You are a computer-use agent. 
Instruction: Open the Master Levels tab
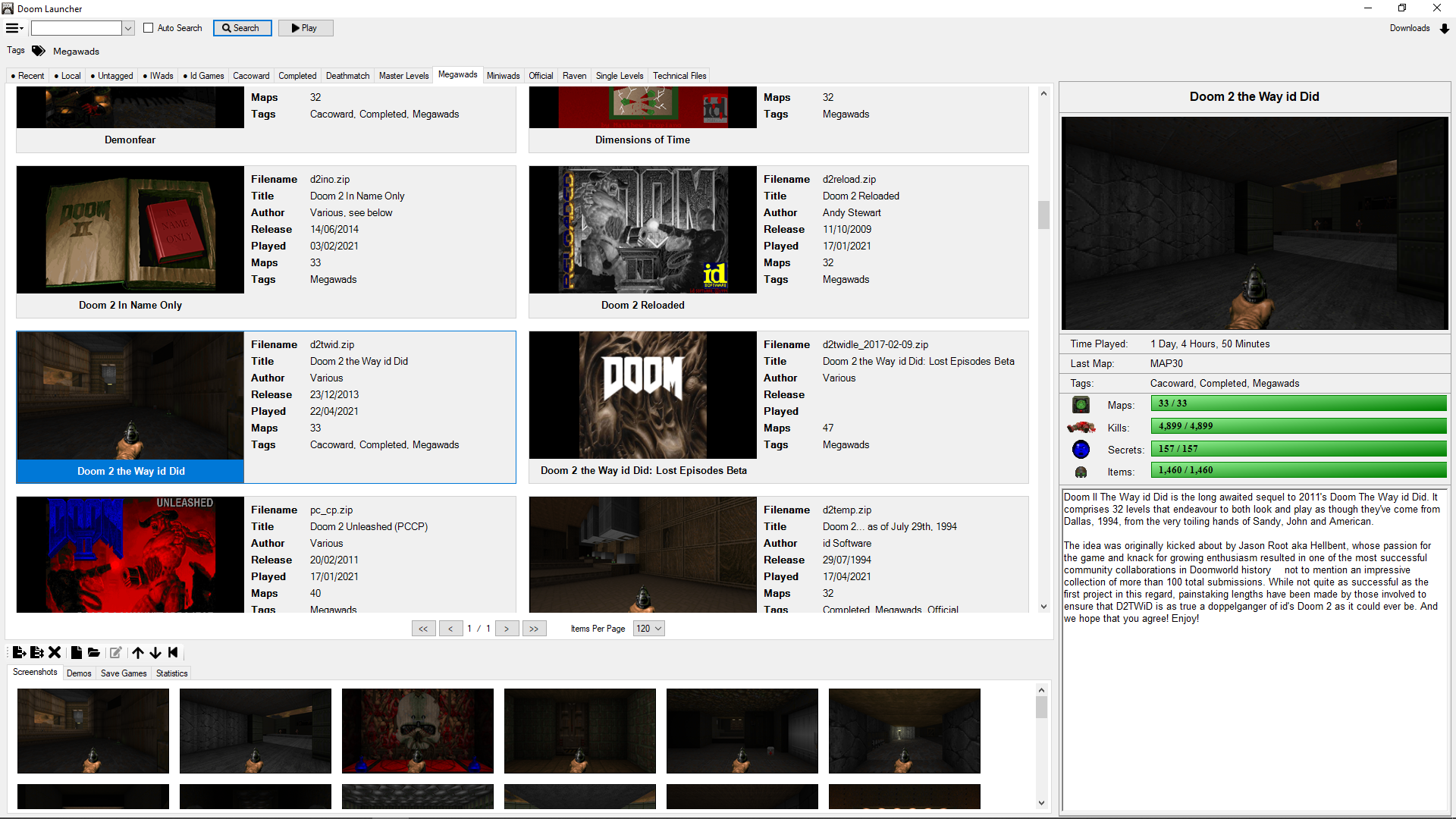403,76
